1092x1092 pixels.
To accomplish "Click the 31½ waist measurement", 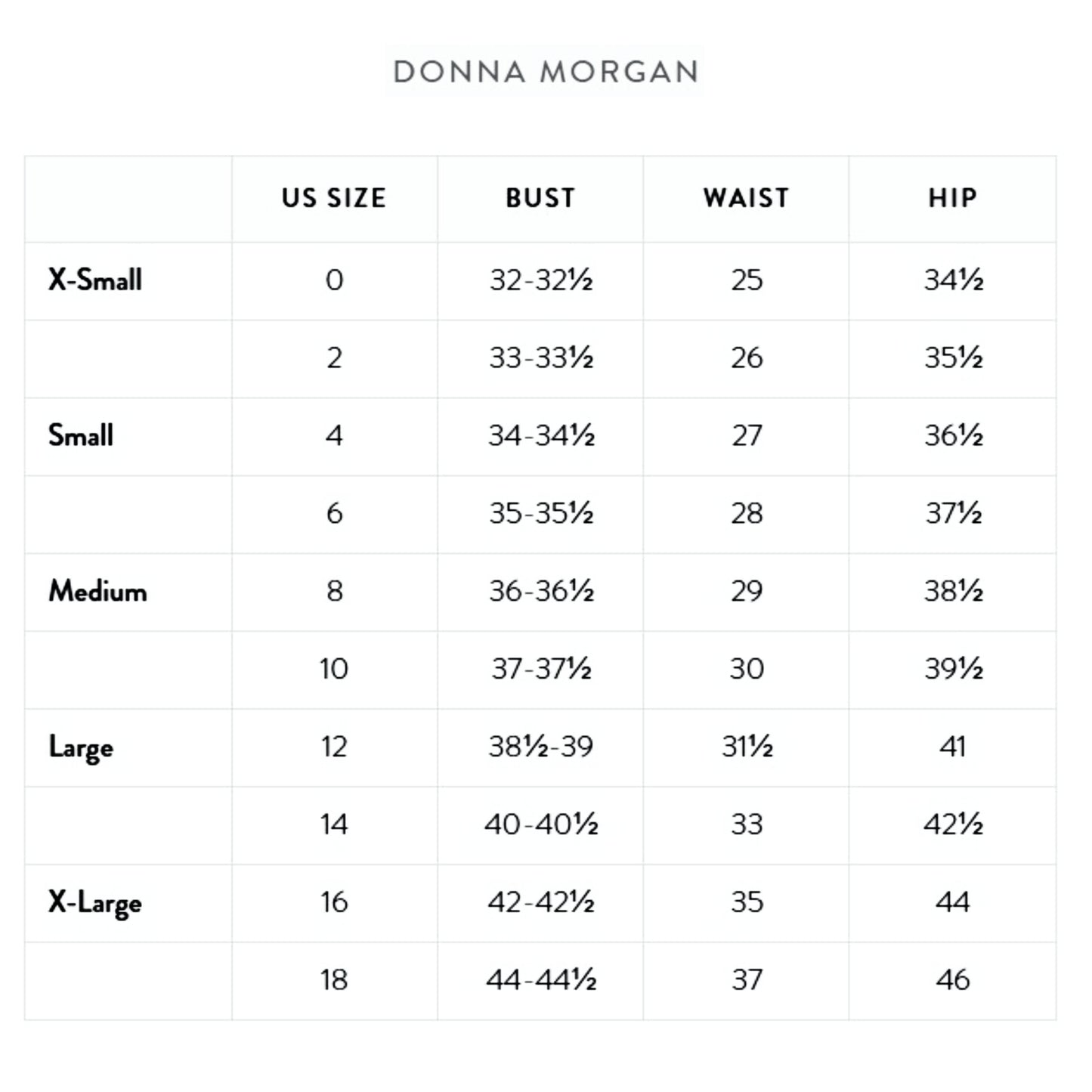I will (x=747, y=747).
